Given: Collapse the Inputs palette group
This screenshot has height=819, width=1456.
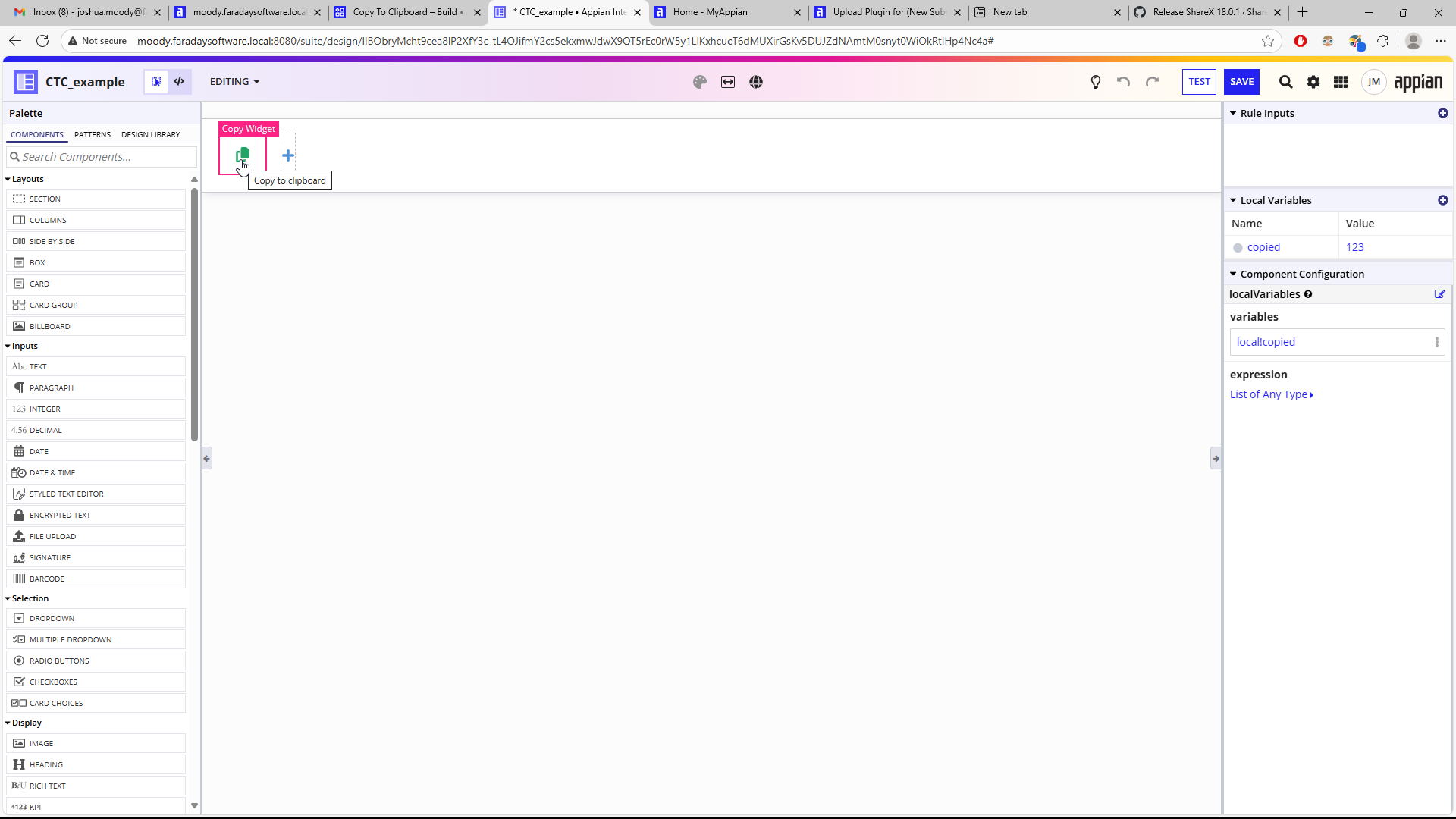Looking at the screenshot, I should point(21,347).
